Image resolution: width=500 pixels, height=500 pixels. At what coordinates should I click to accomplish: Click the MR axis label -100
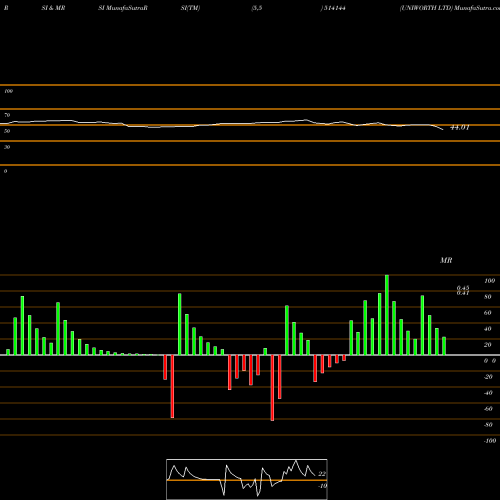[x=490, y=441]
